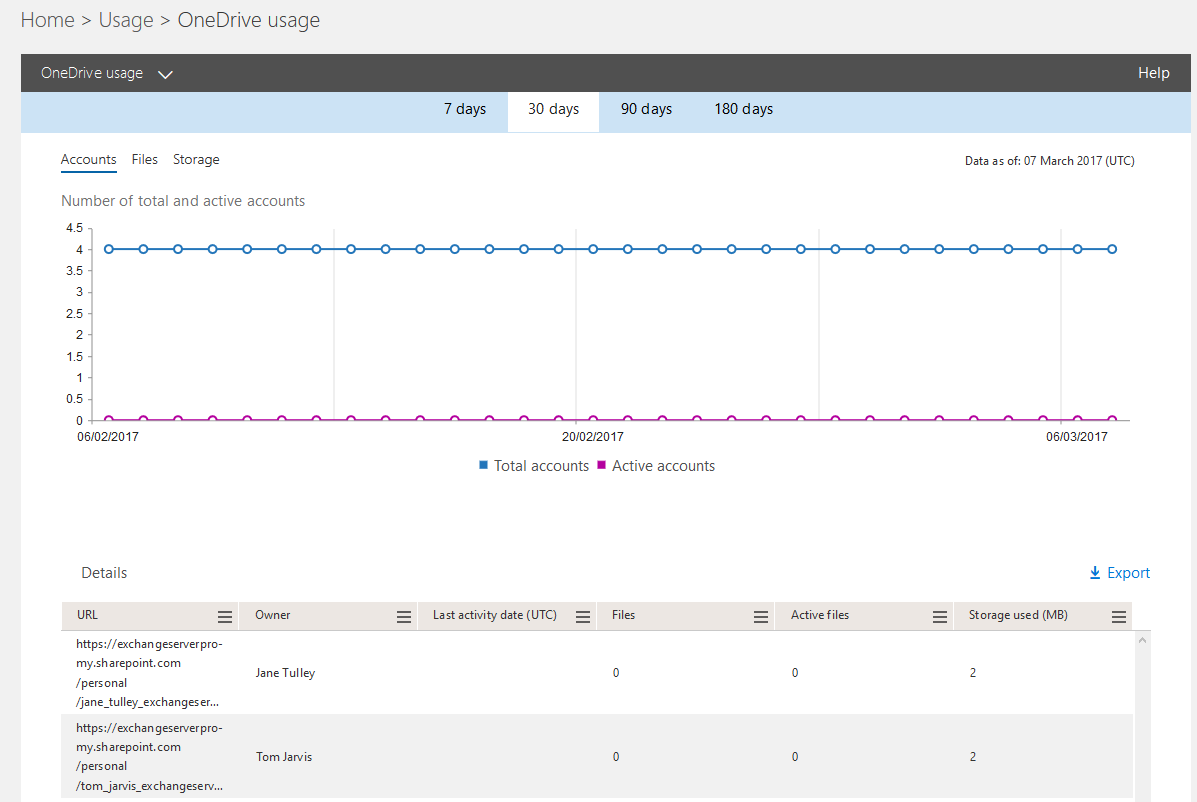This screenshot has height=802, width=1197.
Task: Switch to the Storage tab
Action: pyautogui.click(x=196, y=159)
